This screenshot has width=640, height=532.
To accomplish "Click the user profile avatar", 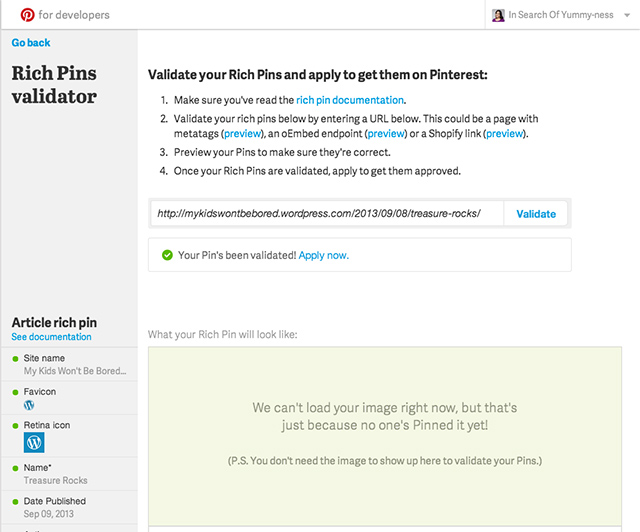I will 498,15.
